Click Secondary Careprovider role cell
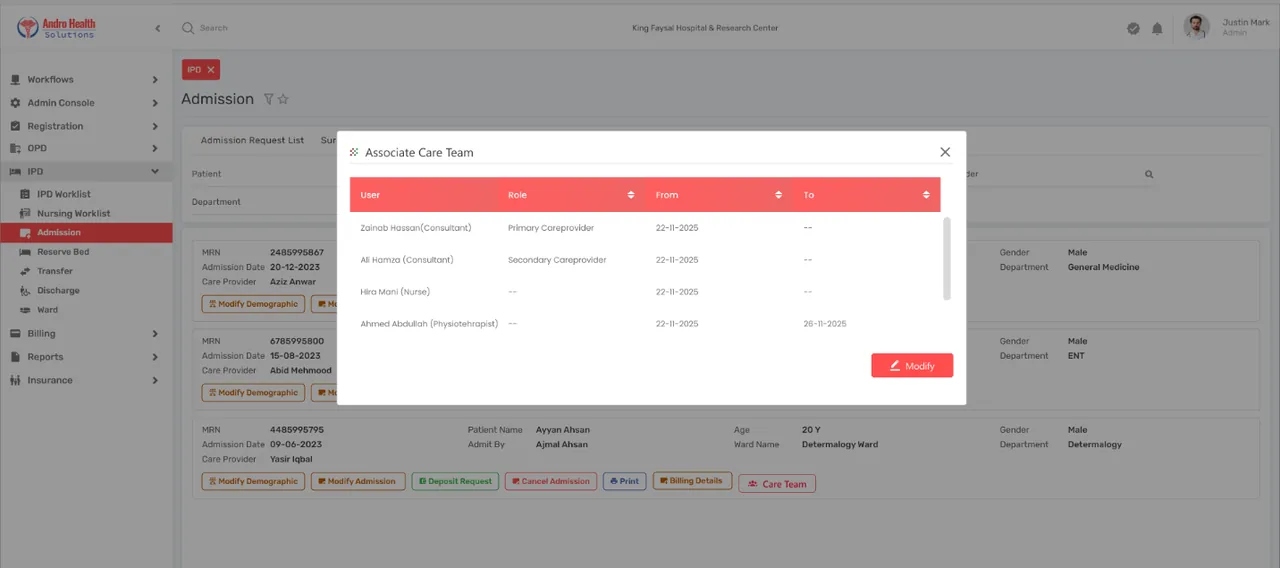 click(x=557, y=260)
